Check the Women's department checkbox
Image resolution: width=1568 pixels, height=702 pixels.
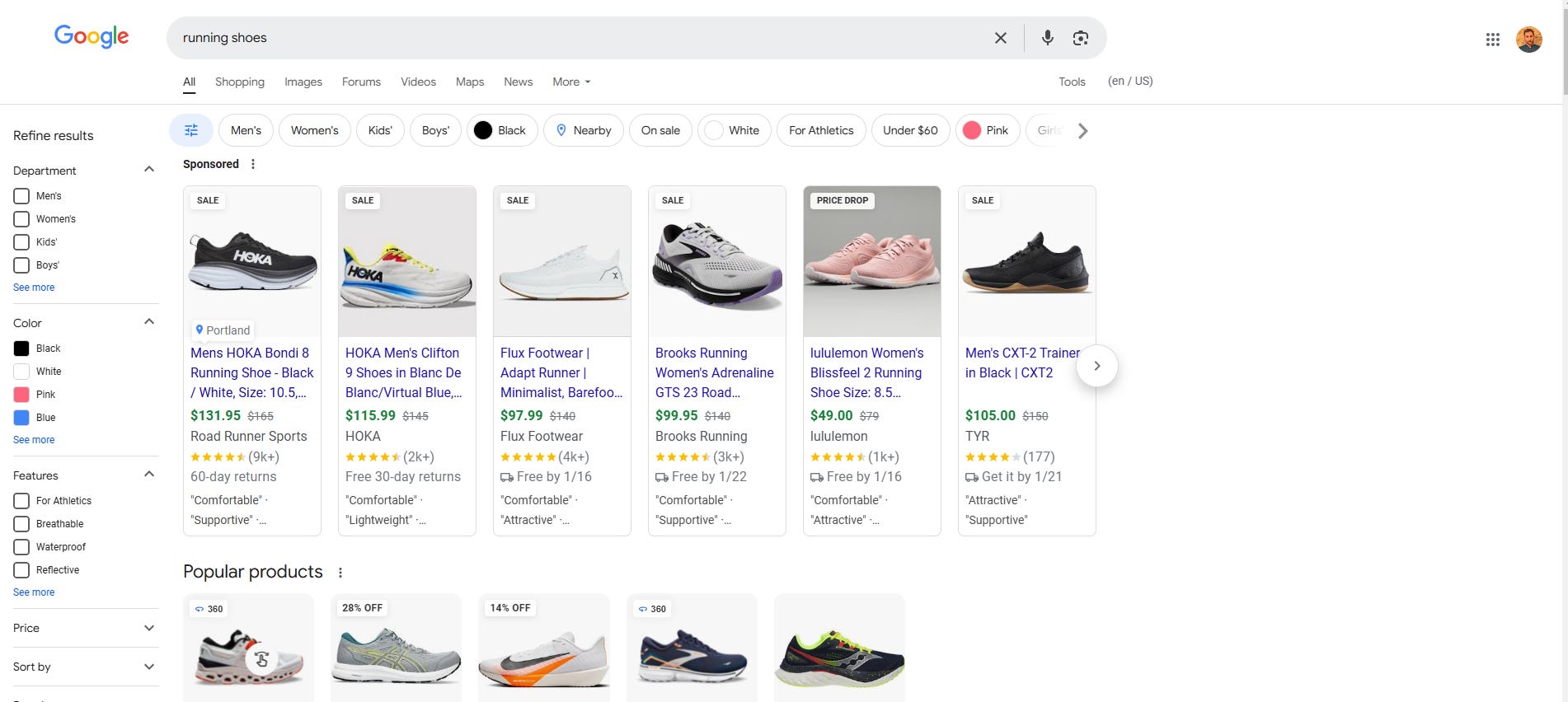[x=21, y=219]
